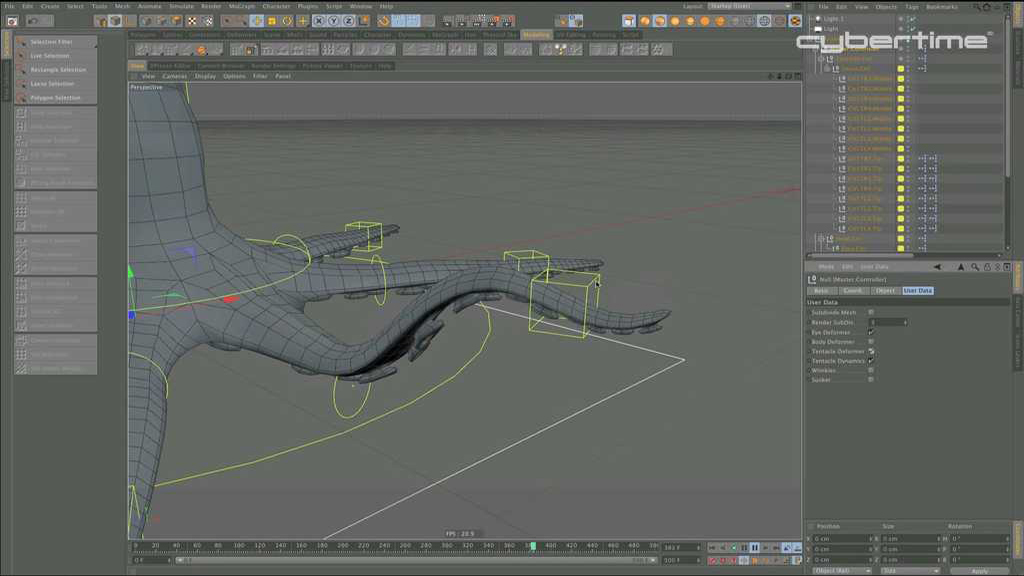Disable the Tentacle Dynamics checkbox
The width and height of the screenshot is (1024, 576).
(x=871, y=361)
